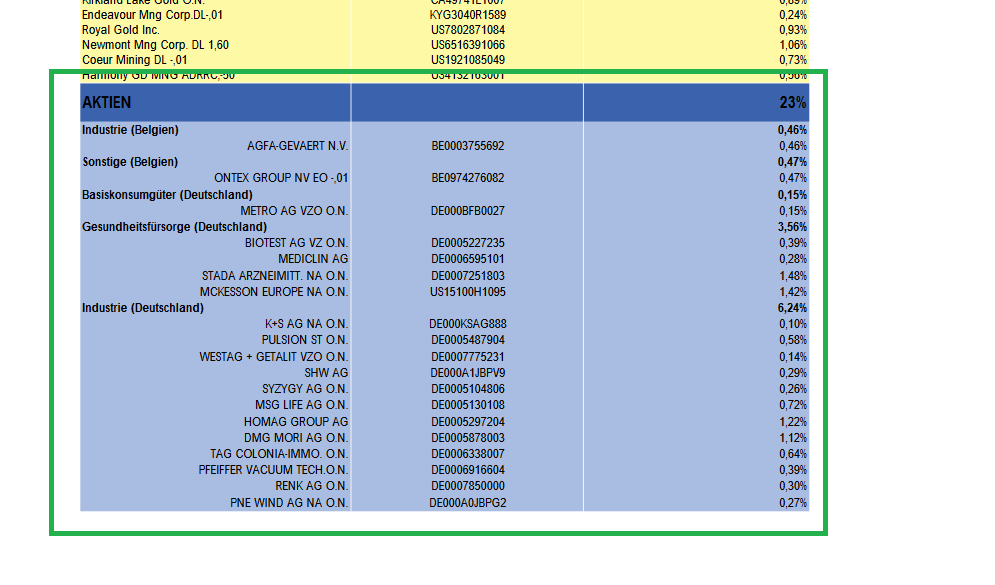
Task: Select ISIN DE000KSAG888
Action: pos(468,324)
